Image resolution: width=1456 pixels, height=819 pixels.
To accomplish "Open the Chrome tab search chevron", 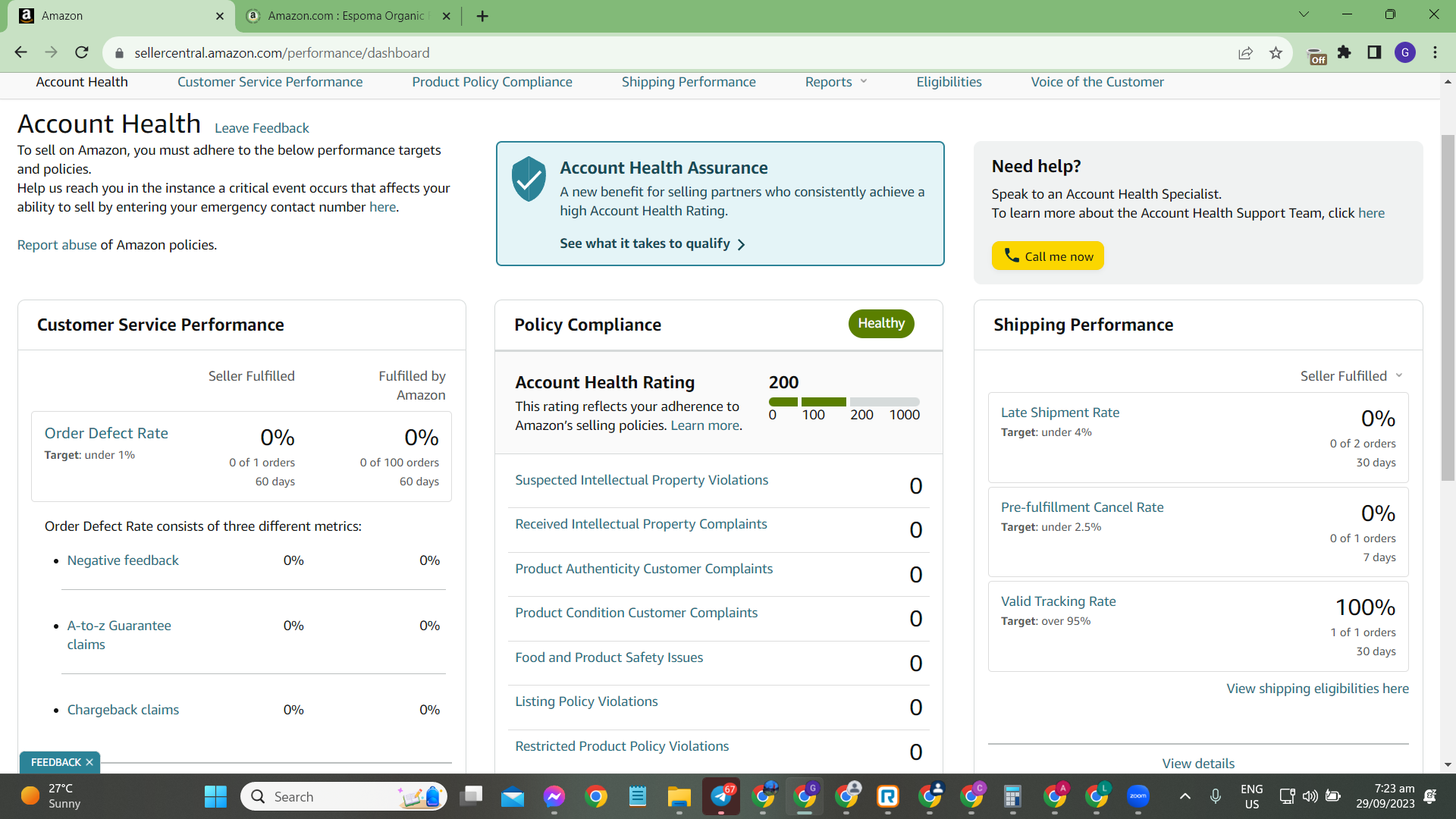I will tap(1304, 14).
